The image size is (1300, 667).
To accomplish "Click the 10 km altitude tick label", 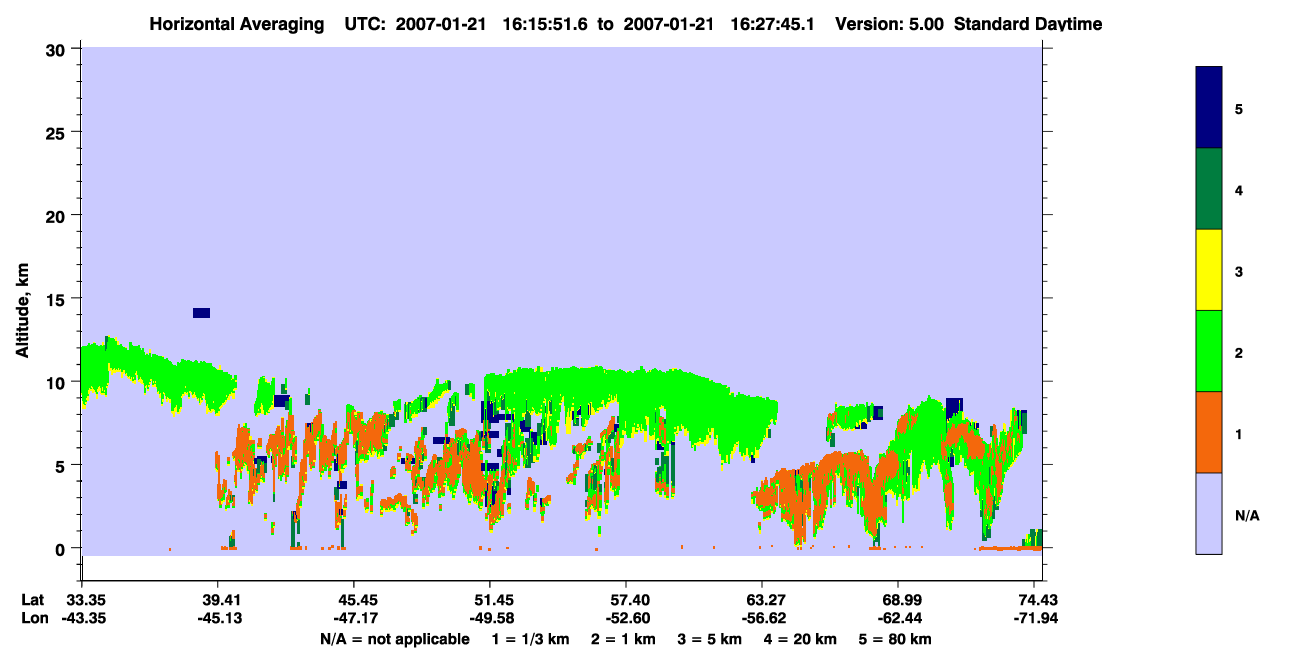I will 58,382.
